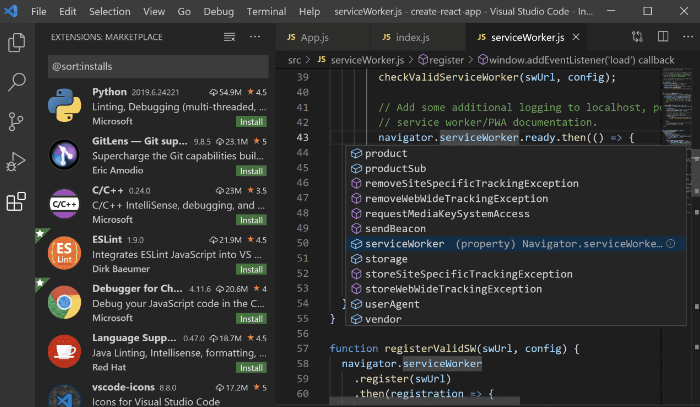Open the Extensions view icon

point(16,202)
